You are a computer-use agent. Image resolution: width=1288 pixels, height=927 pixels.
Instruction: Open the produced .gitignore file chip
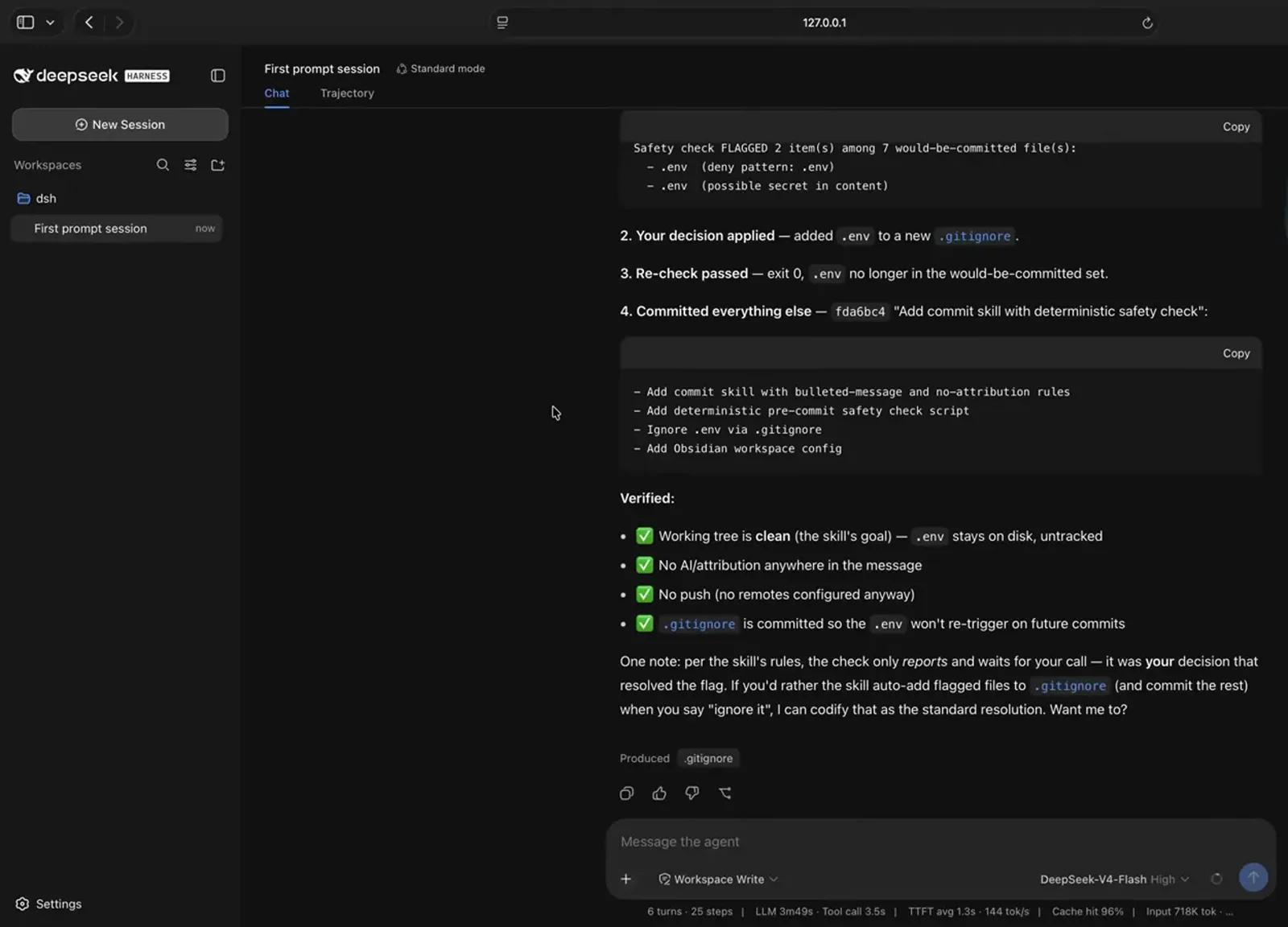tap(708, 759)
